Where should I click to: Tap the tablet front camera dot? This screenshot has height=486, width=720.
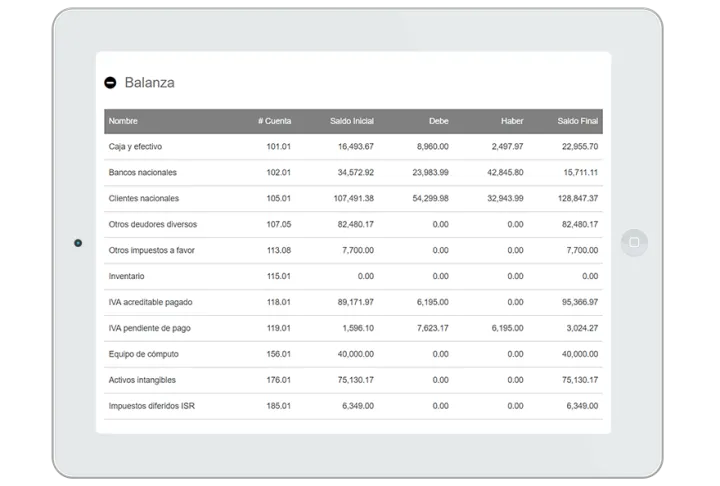(78, 242)
